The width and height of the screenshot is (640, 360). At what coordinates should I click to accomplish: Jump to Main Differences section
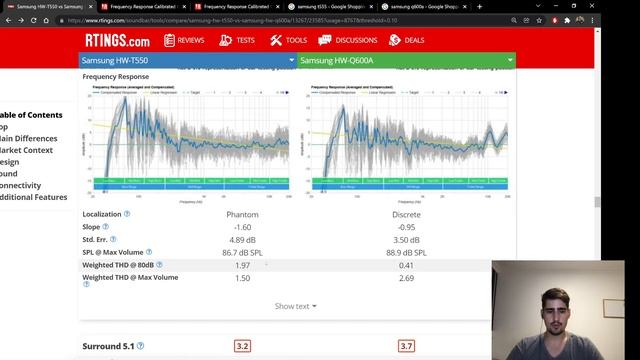click(x=29, y=138)
